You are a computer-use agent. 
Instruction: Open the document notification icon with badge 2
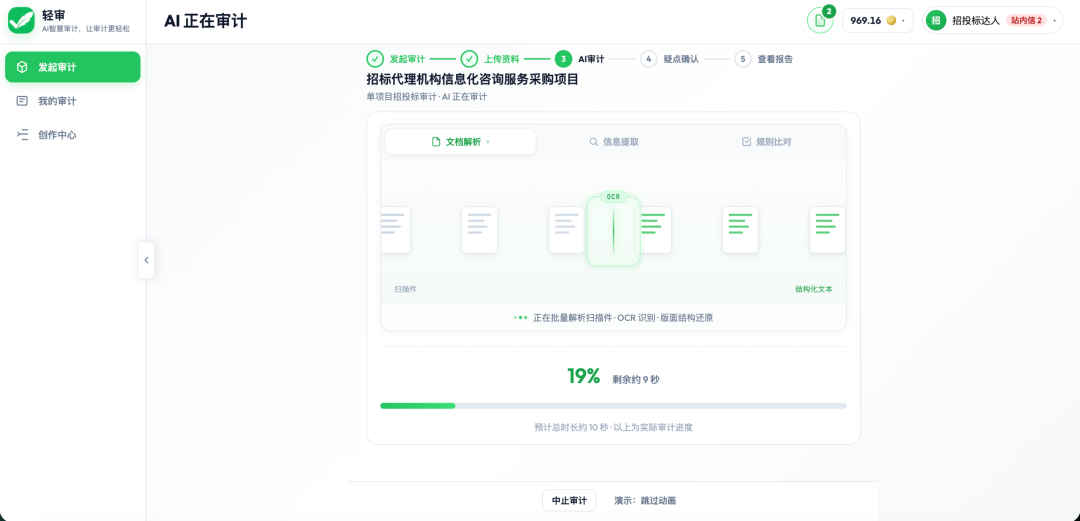click(x=820, y=20)
